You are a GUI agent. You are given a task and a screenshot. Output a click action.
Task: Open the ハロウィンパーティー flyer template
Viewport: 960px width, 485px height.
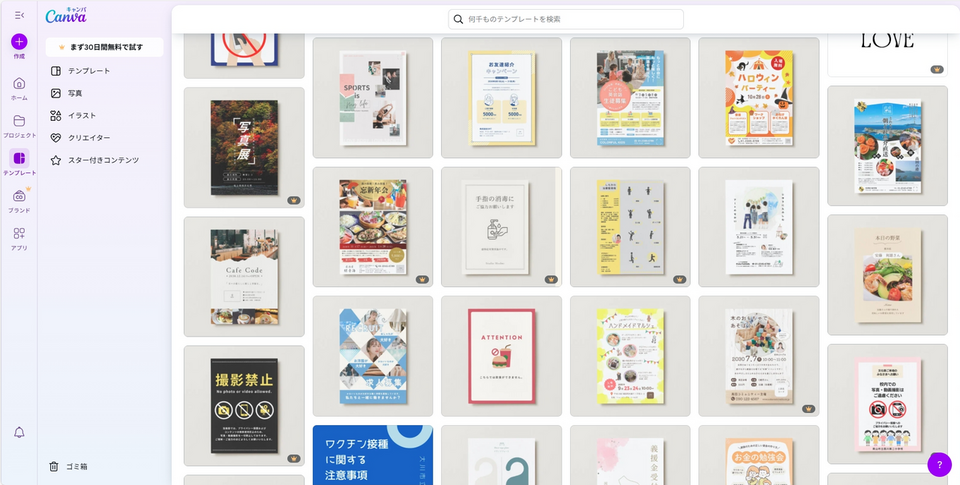click(759, 98)
